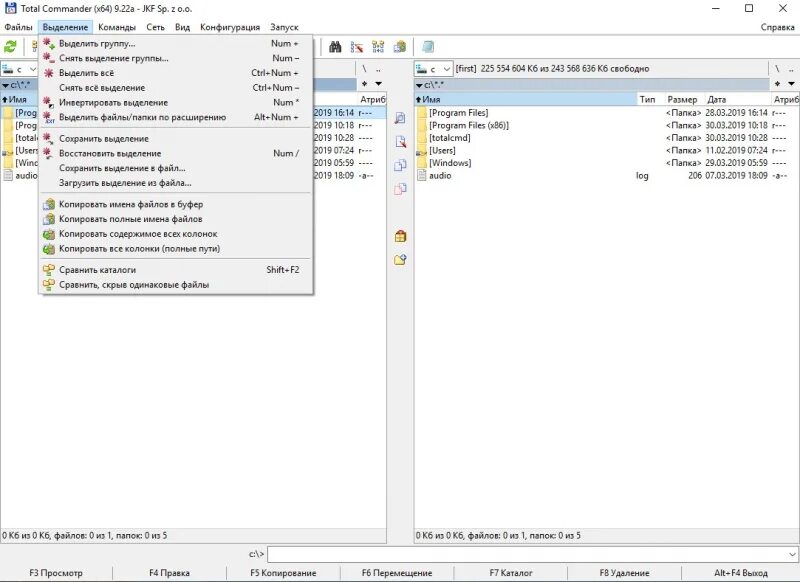Choose Копировать все колонки (полные пути)
This screenshot has width=800, height=582.
pyautogui.click(x=176, y=249)
